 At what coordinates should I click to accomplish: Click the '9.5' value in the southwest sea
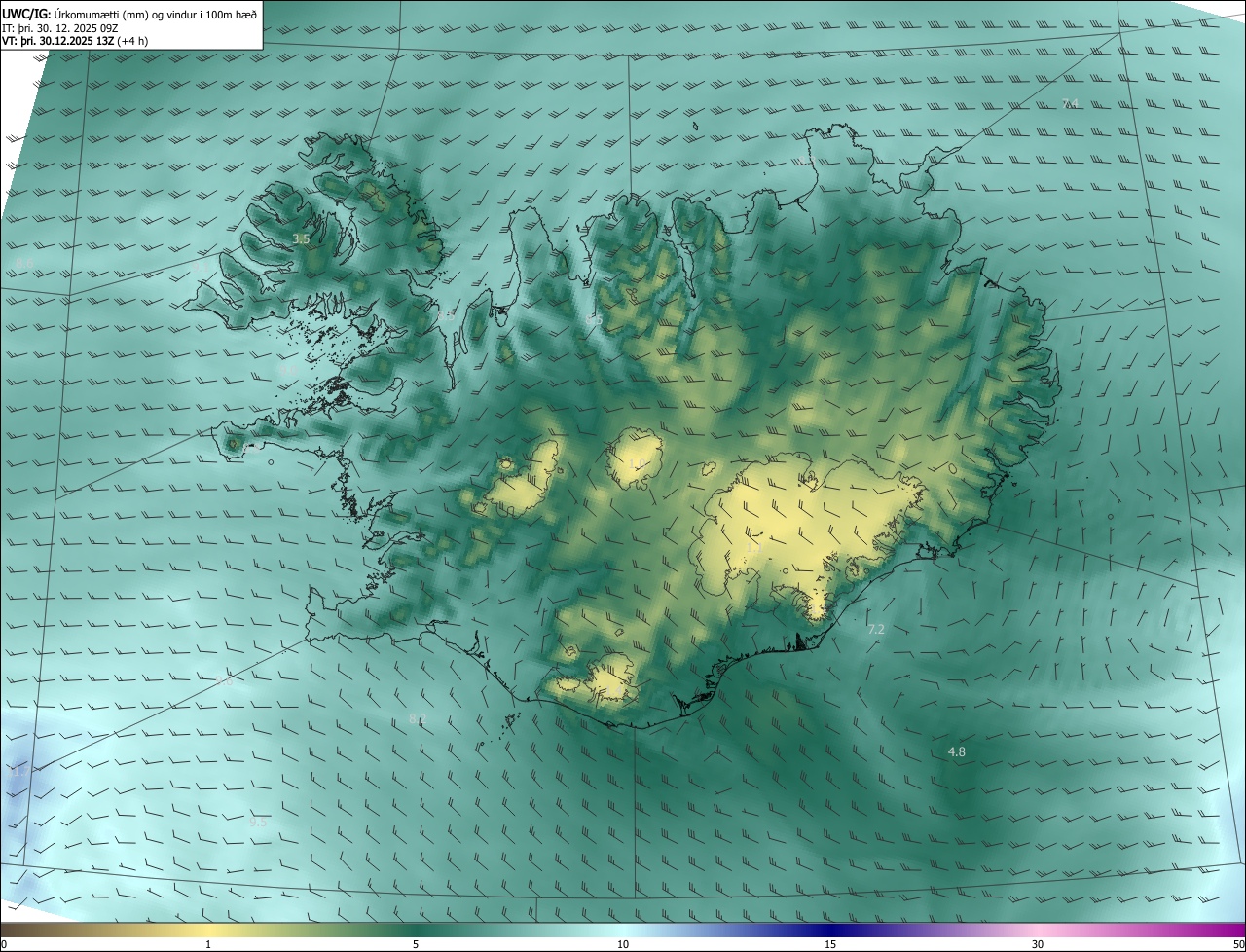point(258,823)
